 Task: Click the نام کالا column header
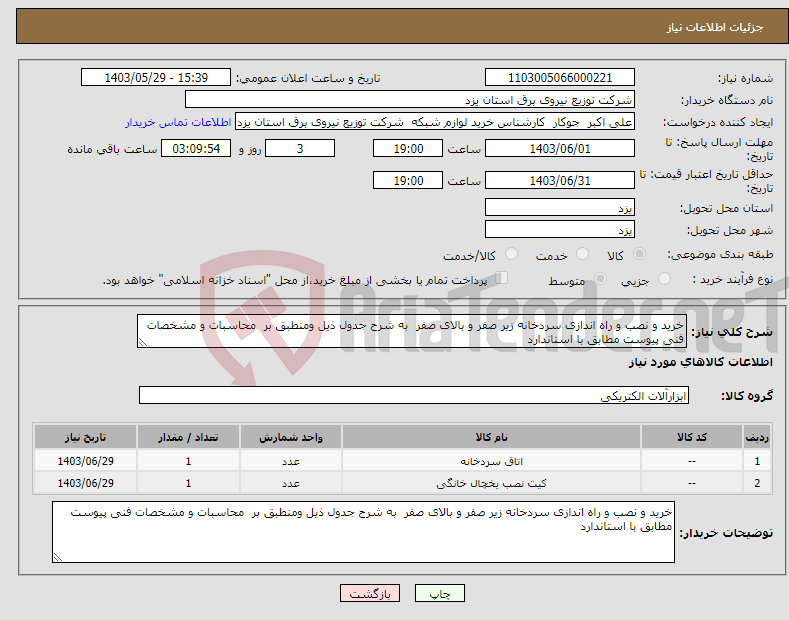click(x=491, y=437)
